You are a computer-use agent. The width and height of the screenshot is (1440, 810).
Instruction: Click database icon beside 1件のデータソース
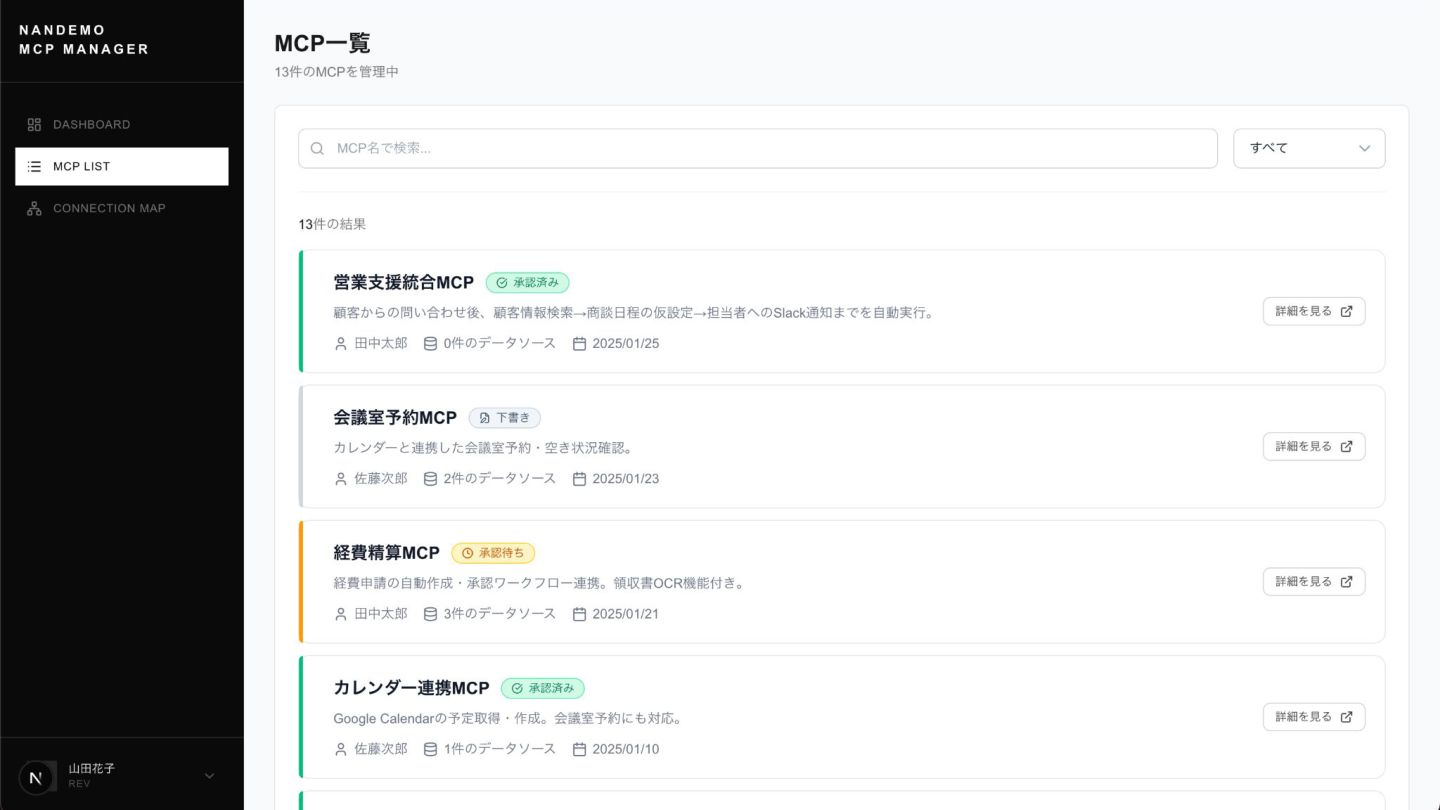430,748
